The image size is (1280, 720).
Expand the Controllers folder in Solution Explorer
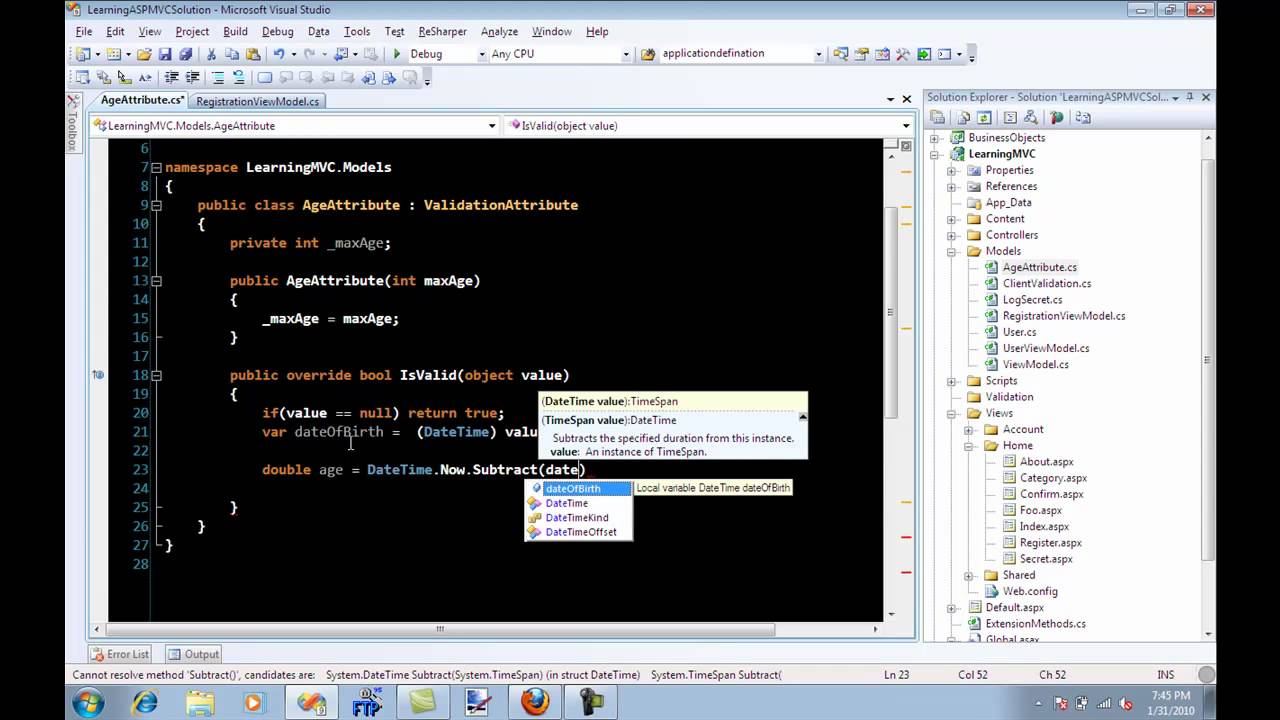point(952,235)
